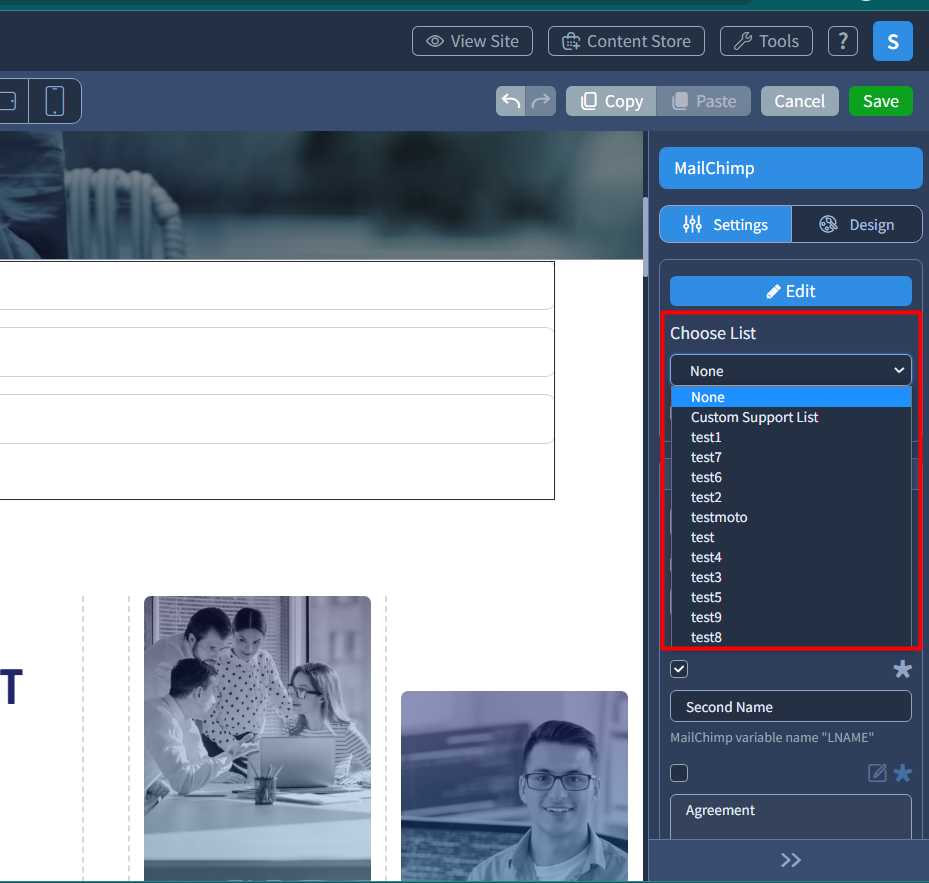
Task: Select the smiling man with glasses photo
Action: click(514, 786)
